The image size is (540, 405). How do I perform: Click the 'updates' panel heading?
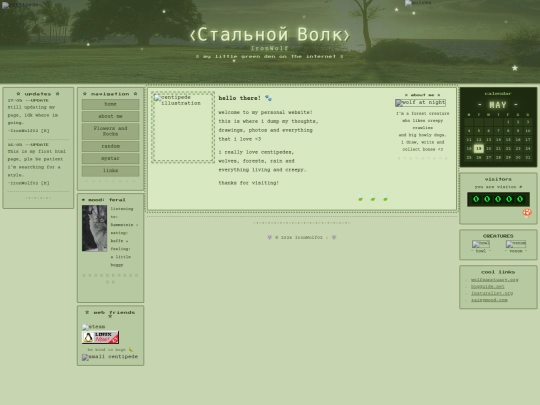click(x=38, y=94)
